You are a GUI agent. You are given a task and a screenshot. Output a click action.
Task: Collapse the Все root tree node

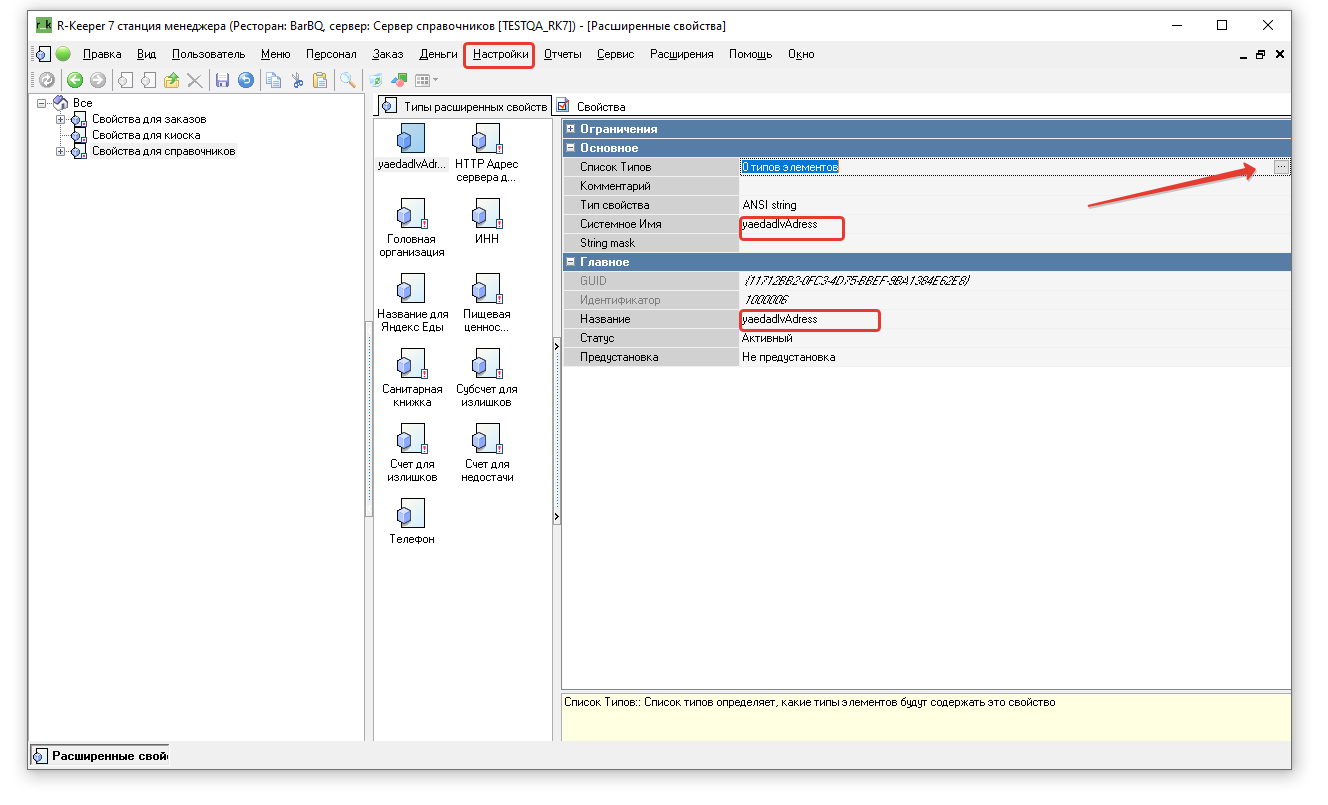[x=42, y=103]
